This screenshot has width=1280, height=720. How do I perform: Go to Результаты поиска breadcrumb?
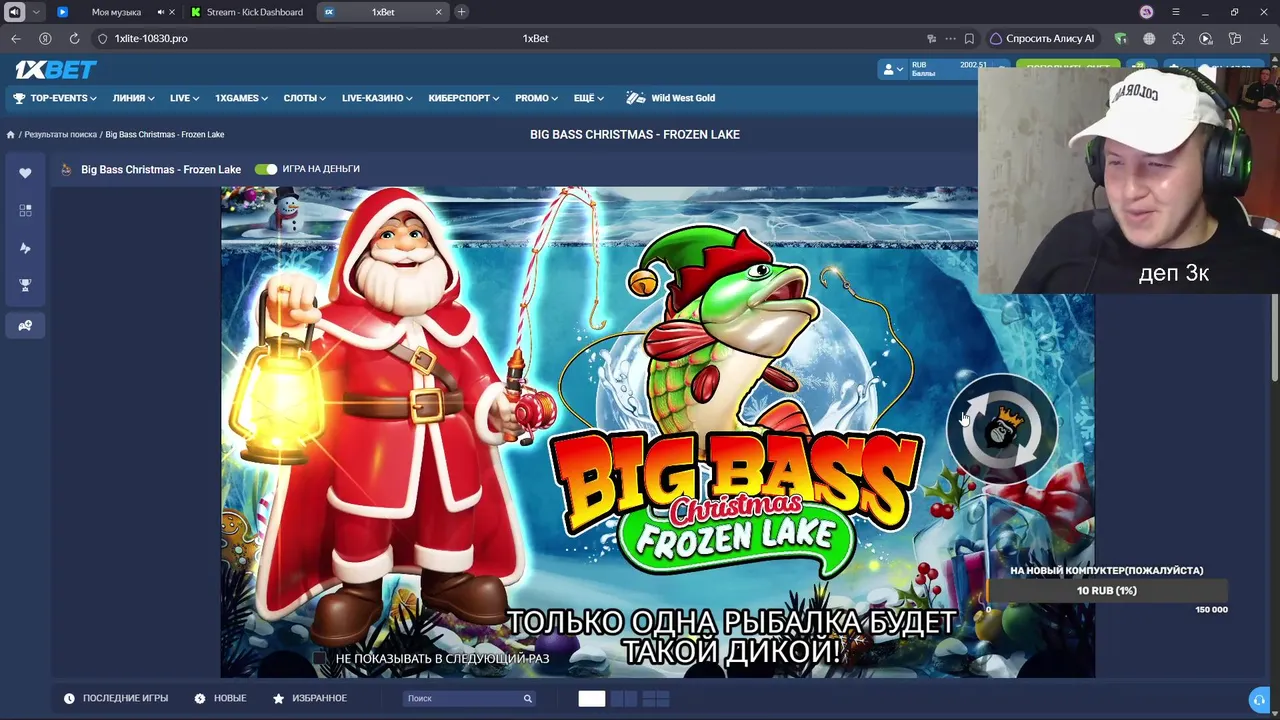pyautogui.click(x=61, y=135)
